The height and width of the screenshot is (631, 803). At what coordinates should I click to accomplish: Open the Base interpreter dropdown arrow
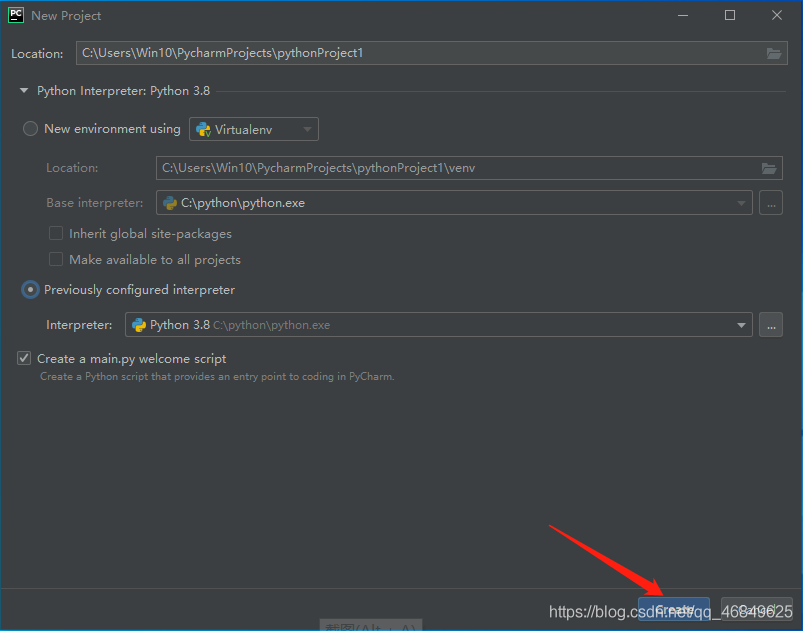pyautogui.click(x=741, y=203)
